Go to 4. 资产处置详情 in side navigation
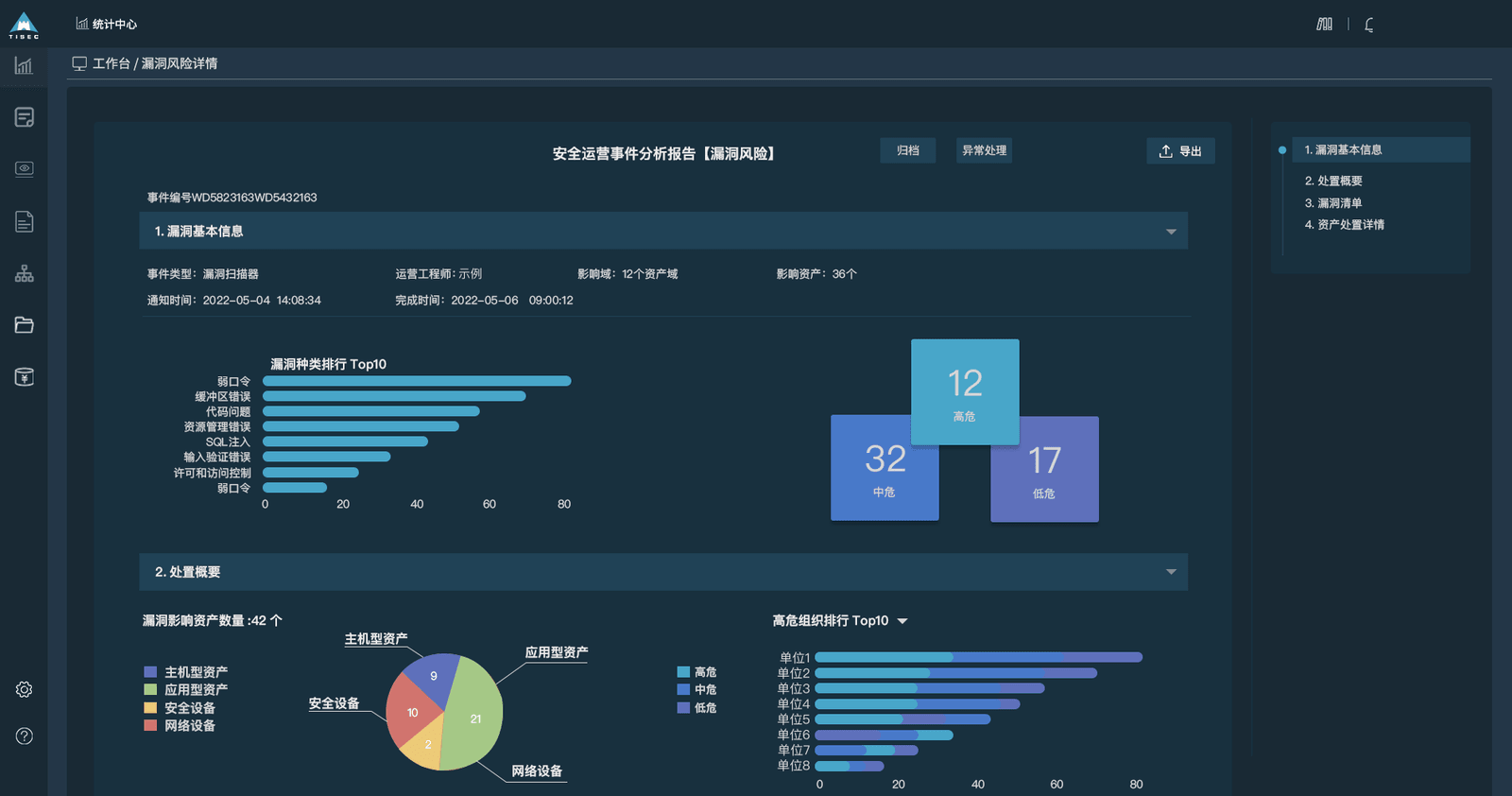Screen dimensions: 1512x796 click(x=1345, y=225)
